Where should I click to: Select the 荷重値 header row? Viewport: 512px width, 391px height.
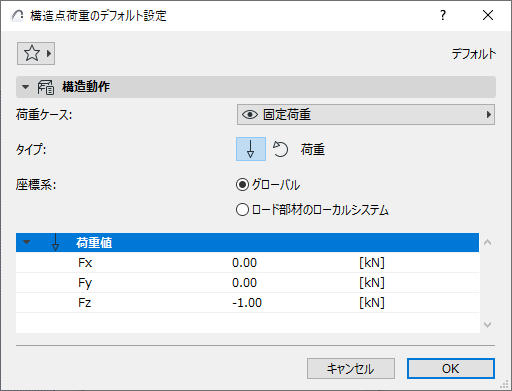pos(247,242)
